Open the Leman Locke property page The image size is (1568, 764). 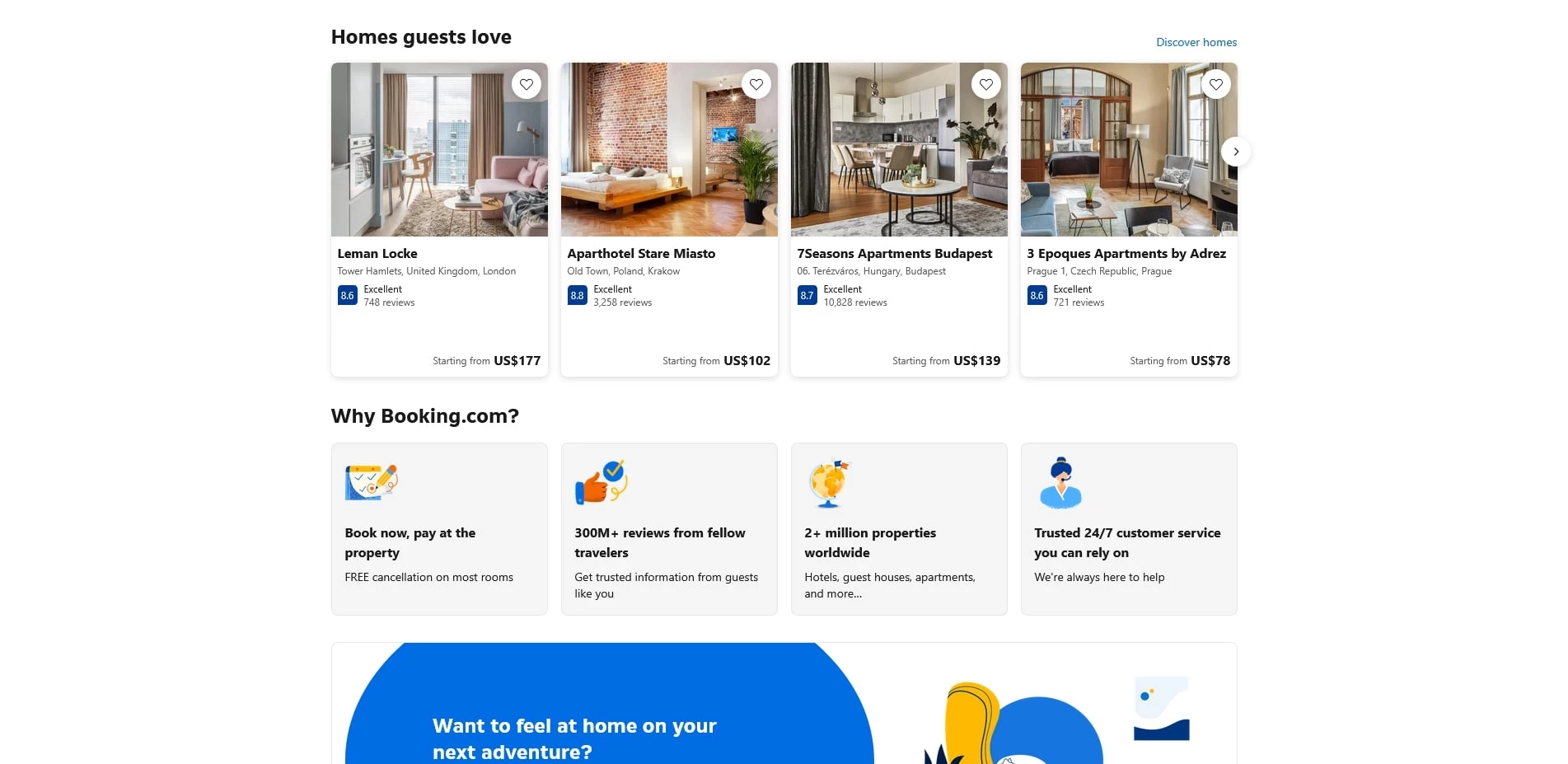(377, 253)
